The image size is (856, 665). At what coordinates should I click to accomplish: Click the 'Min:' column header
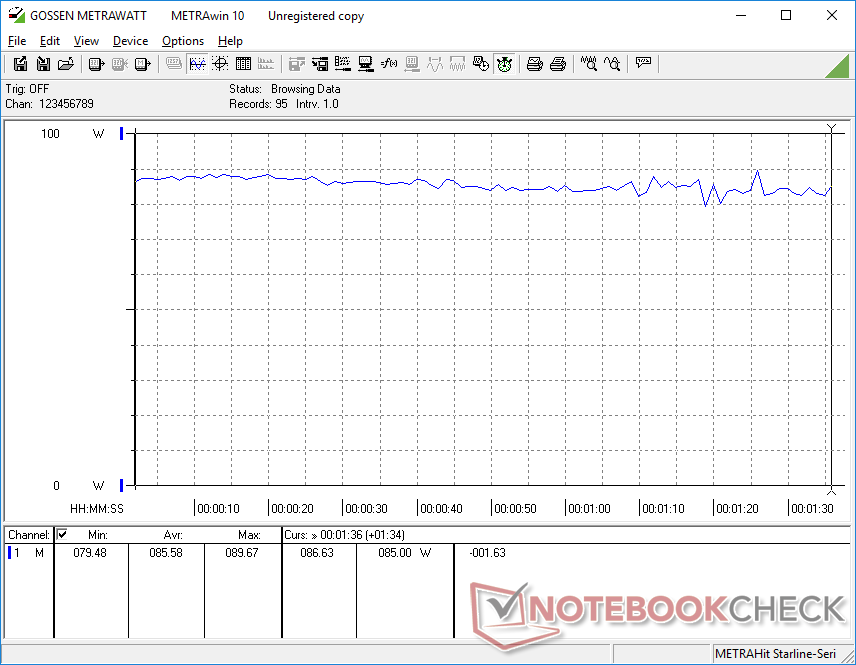click(x=98, y=535)
